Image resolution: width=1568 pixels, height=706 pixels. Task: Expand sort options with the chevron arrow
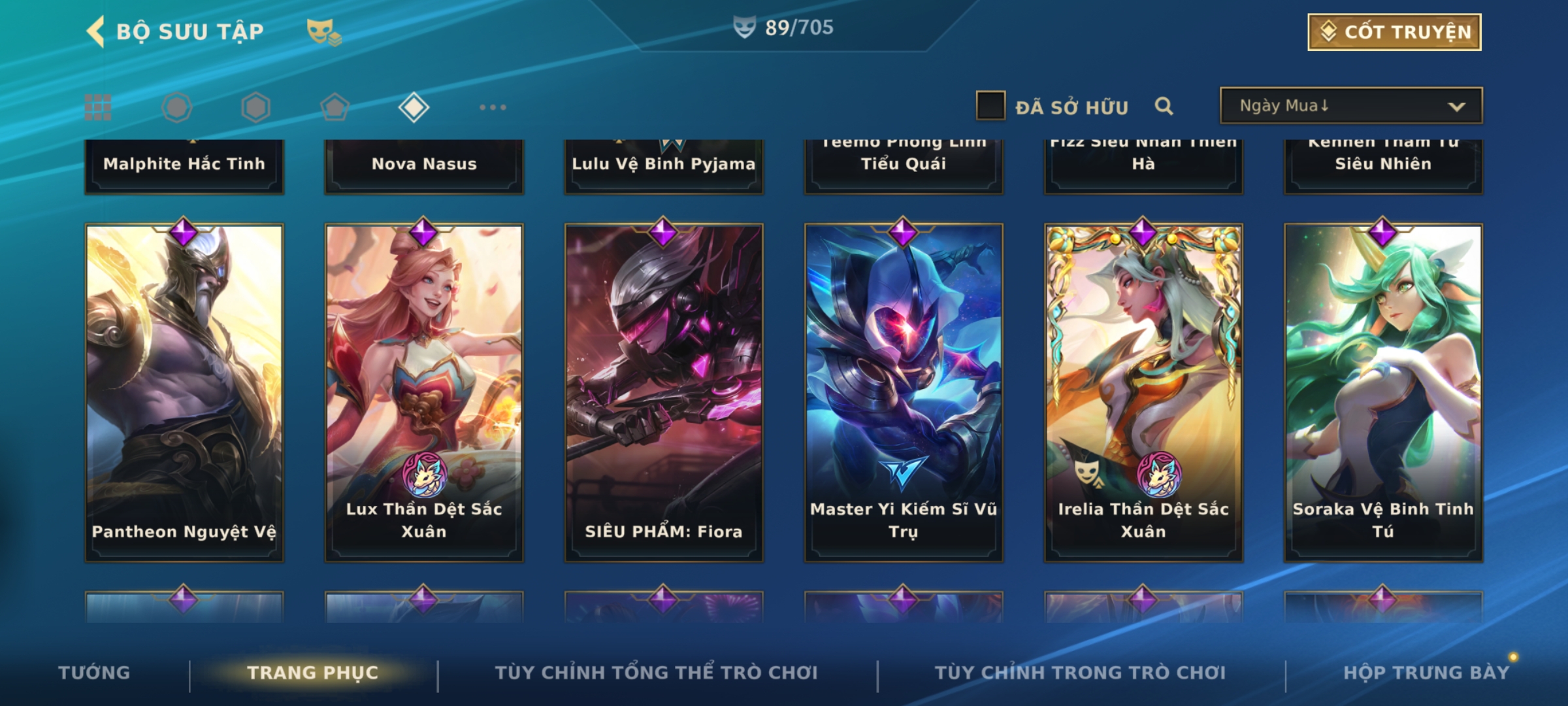pyautogui.click(x=1456, y=107)
